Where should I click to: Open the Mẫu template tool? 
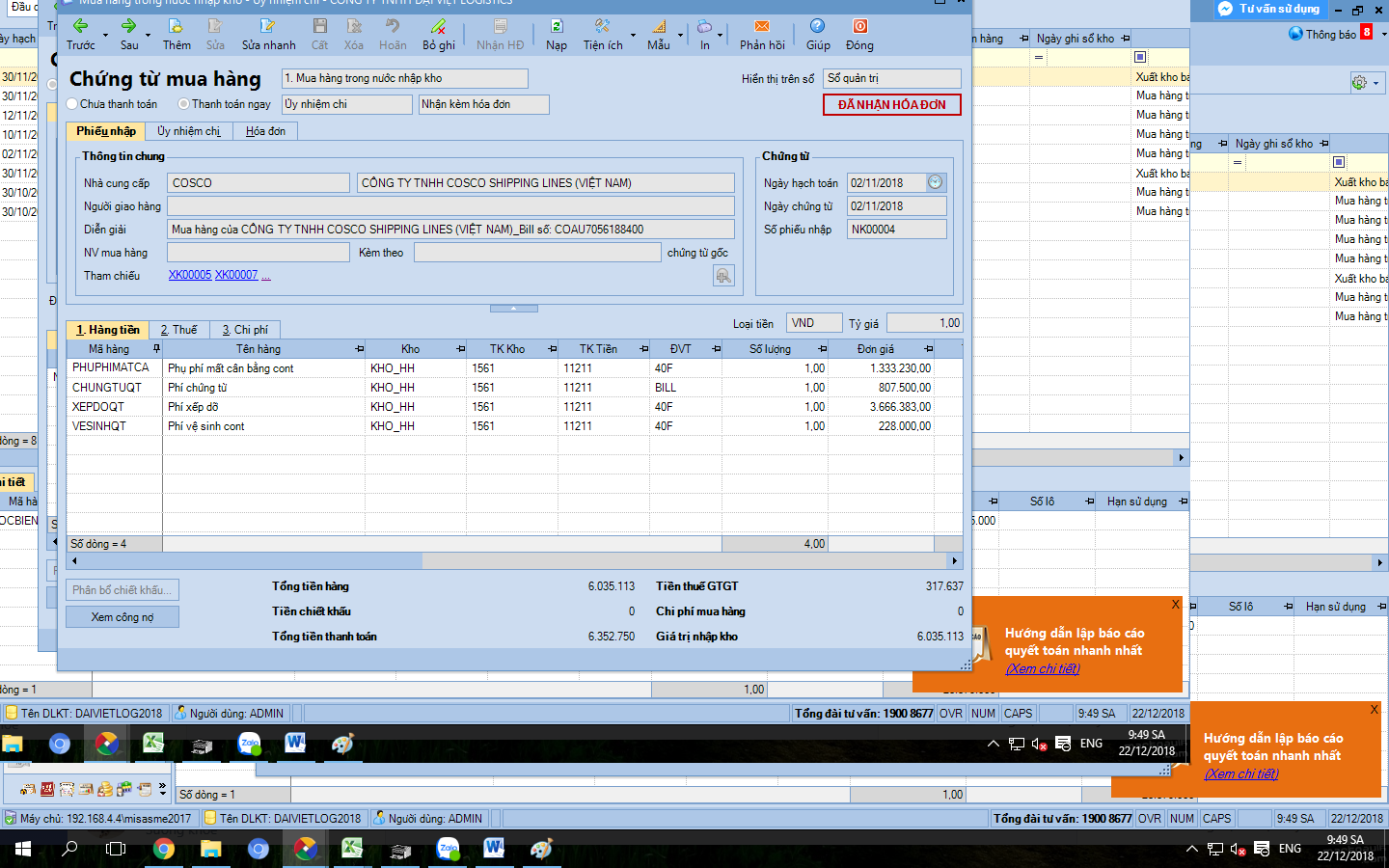click(659, 34)
